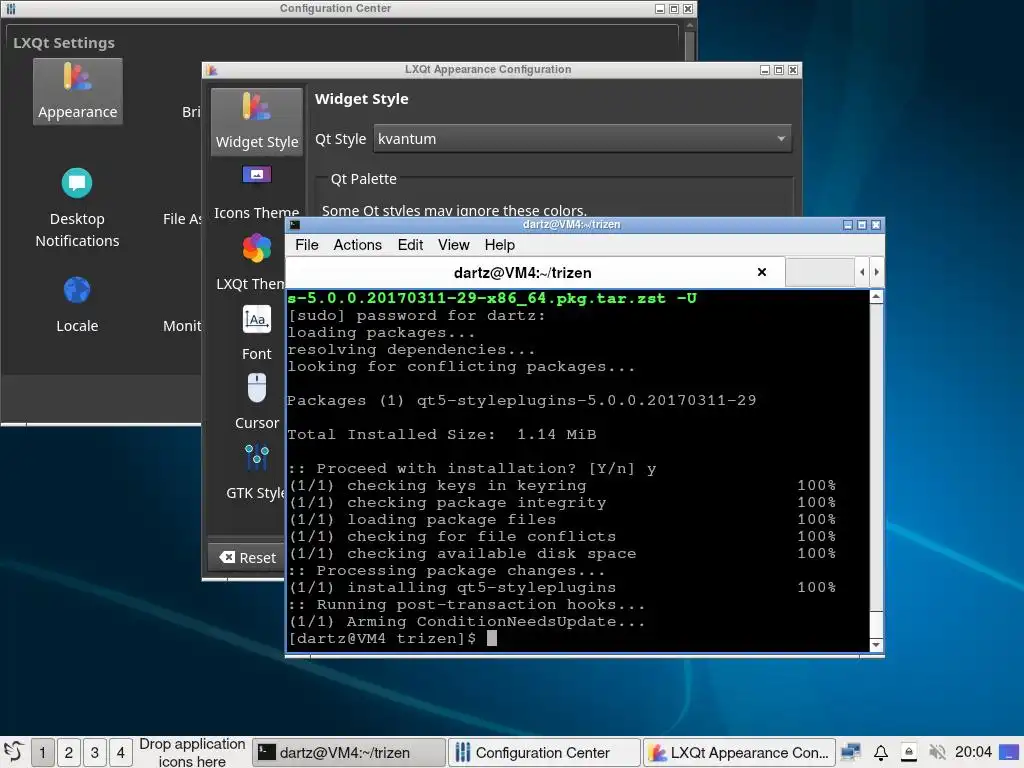Click the terminal scrollbar handle
1024x768 pixels.
[876, 623]
